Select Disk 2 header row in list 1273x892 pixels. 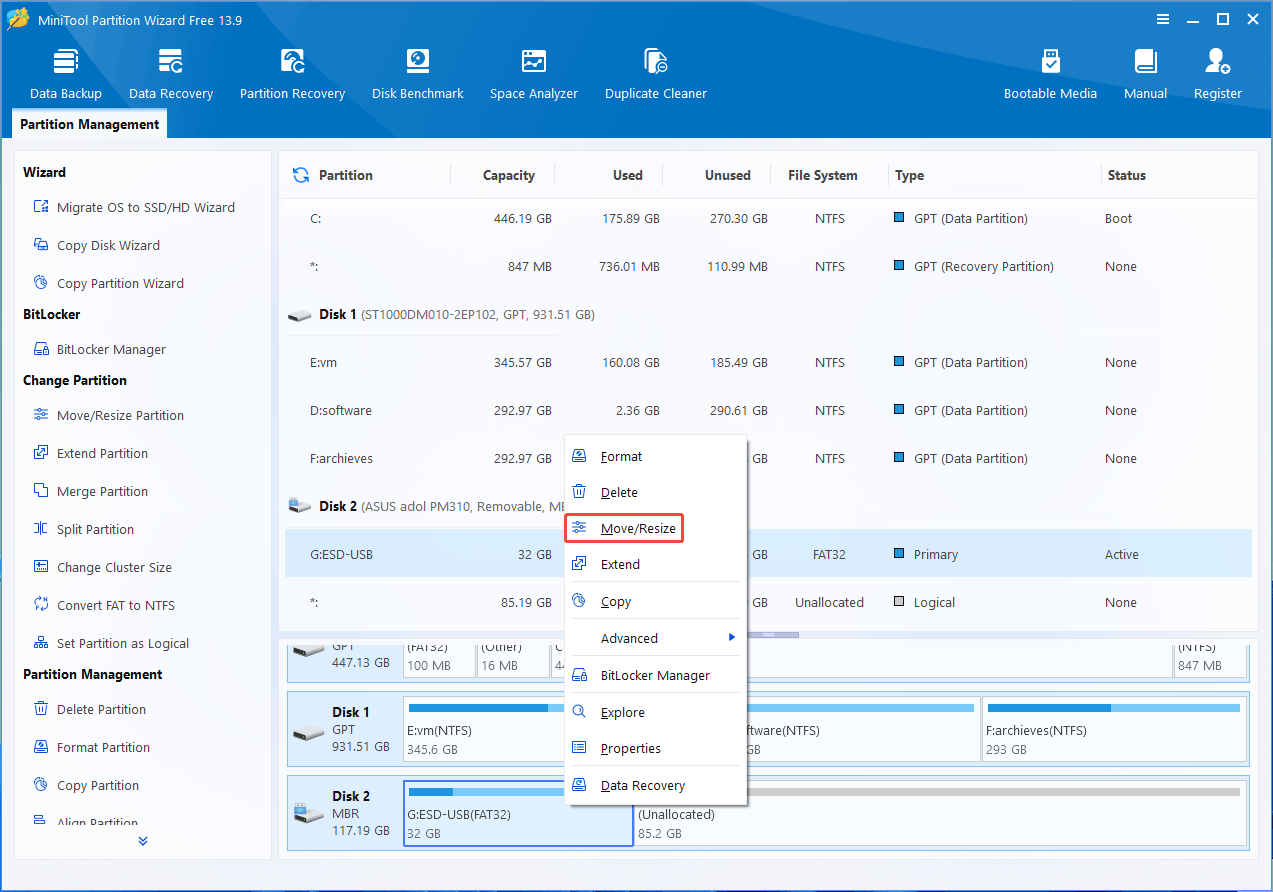click(x=768, y=507)
